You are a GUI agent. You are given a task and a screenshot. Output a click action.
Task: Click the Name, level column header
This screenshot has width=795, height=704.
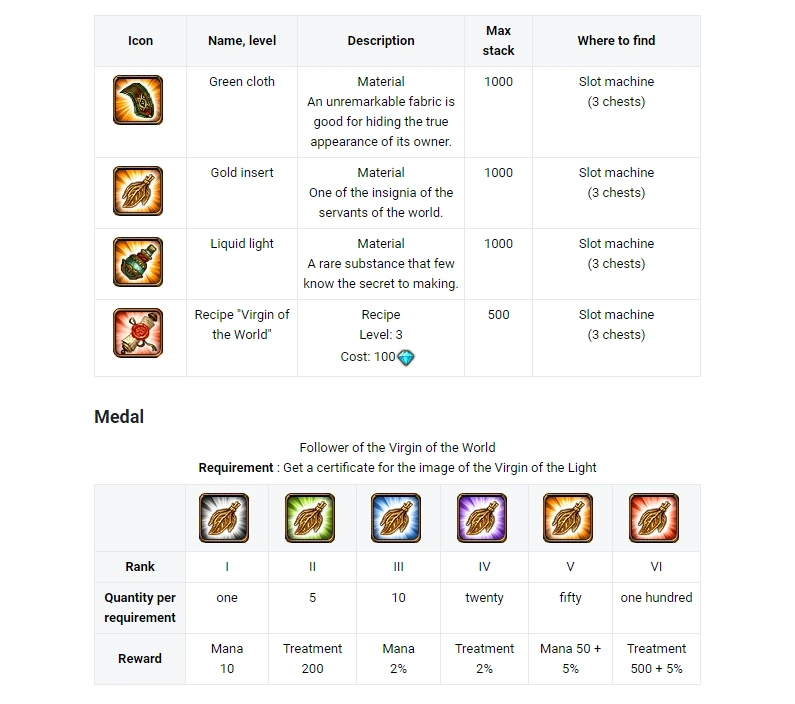coord(242,41)
